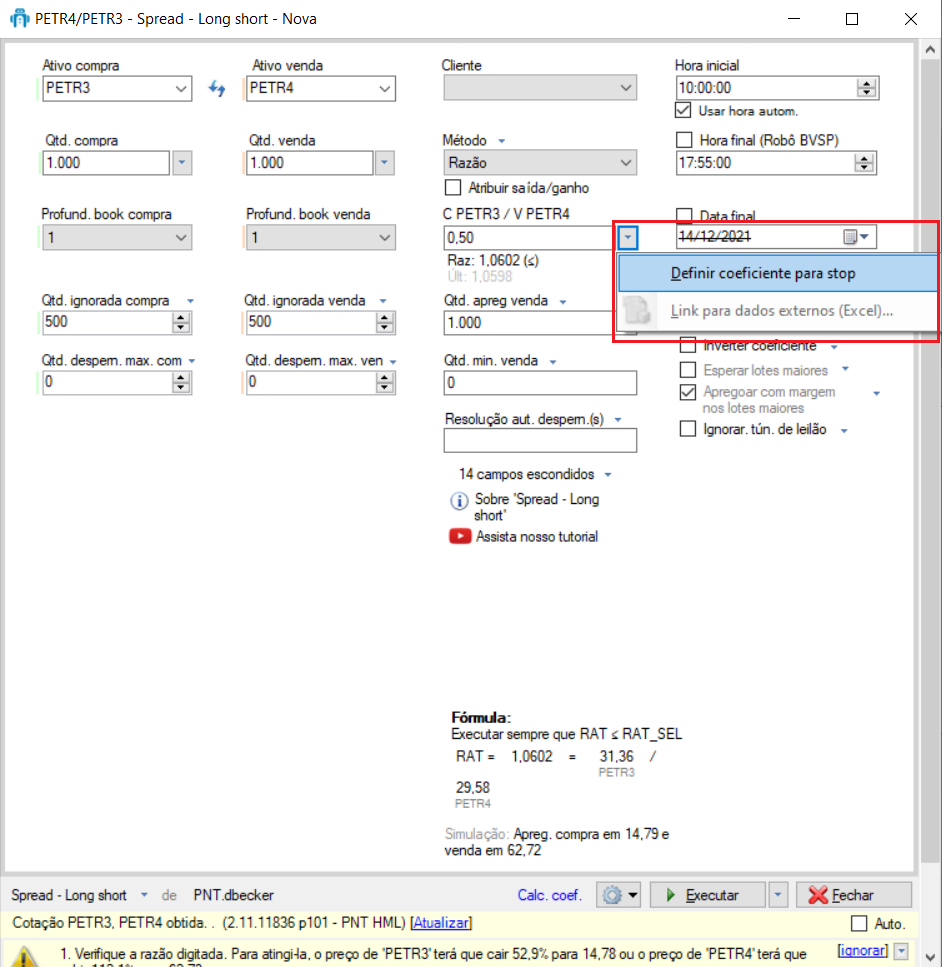Select Definir coeficiente para stop
Viewport: 942px width, 967px height.
[x=777, y=273]
